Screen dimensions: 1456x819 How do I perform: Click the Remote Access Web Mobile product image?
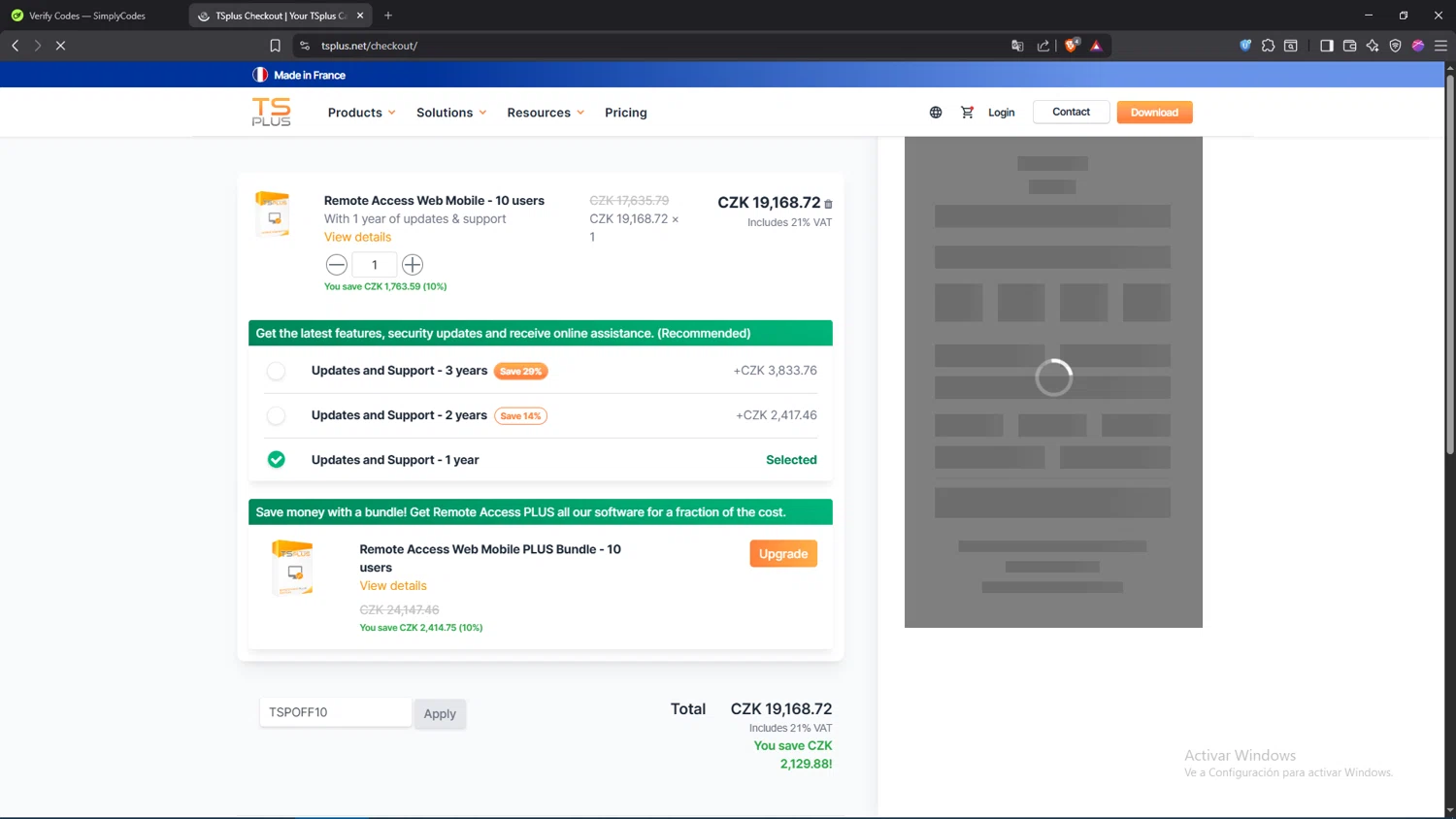pyautogui.click(x=273, y=213)
